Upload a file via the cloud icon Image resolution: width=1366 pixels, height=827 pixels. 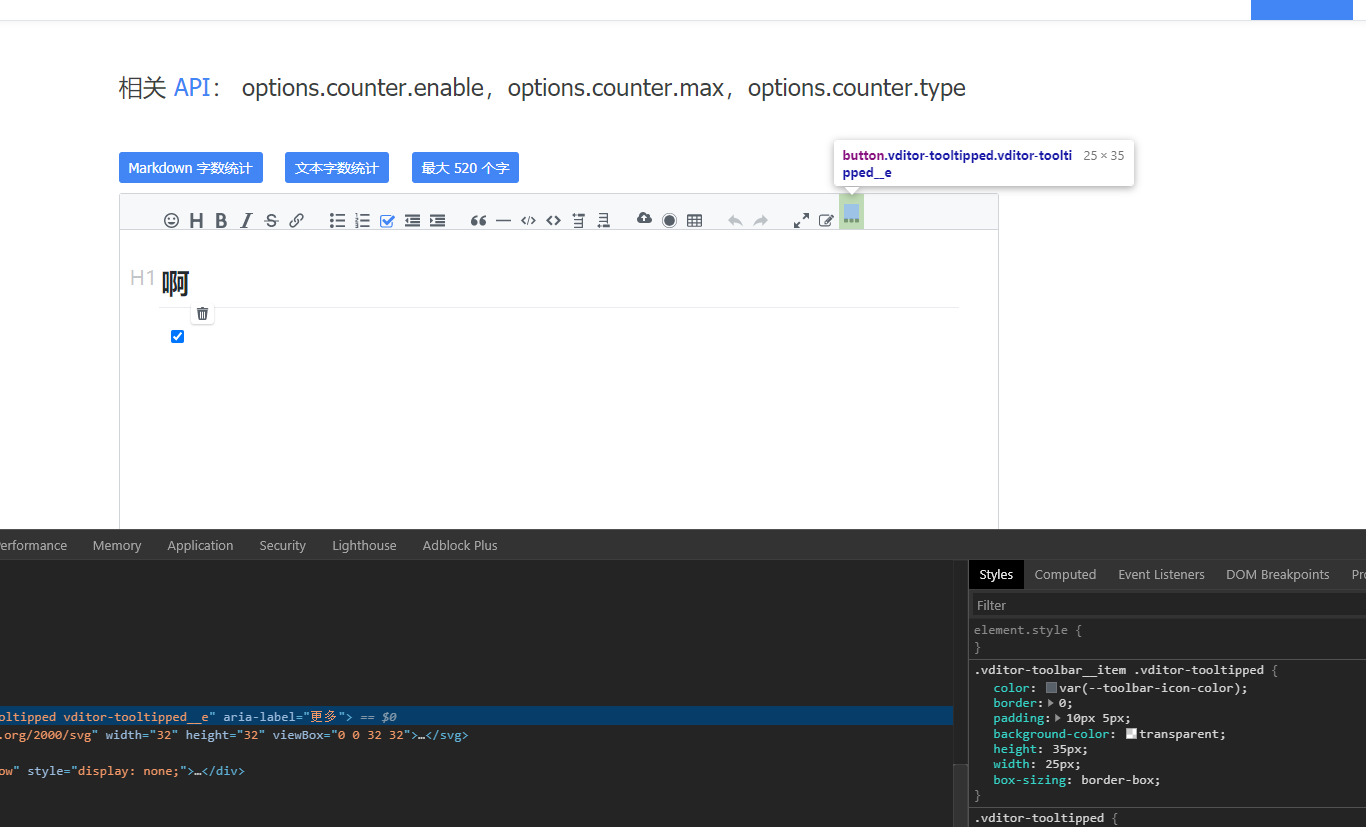point(644,220)
